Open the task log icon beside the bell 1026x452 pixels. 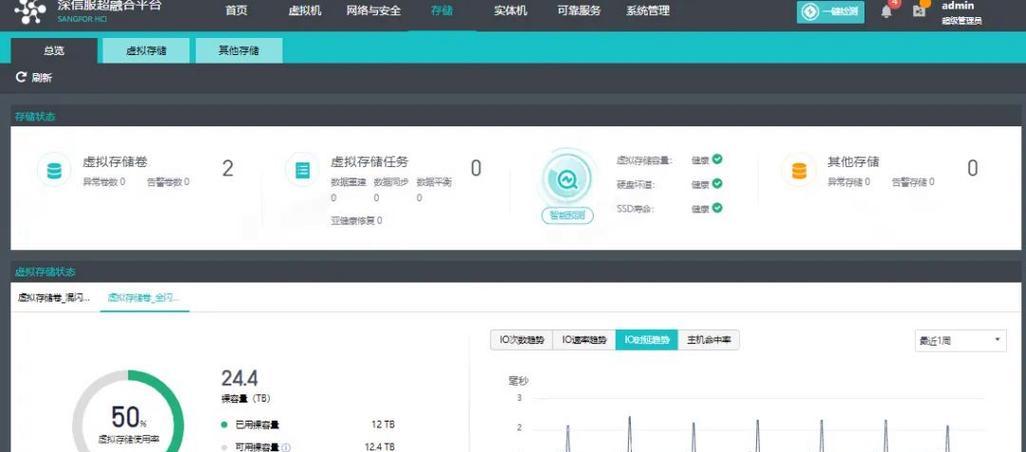(919, 11)
